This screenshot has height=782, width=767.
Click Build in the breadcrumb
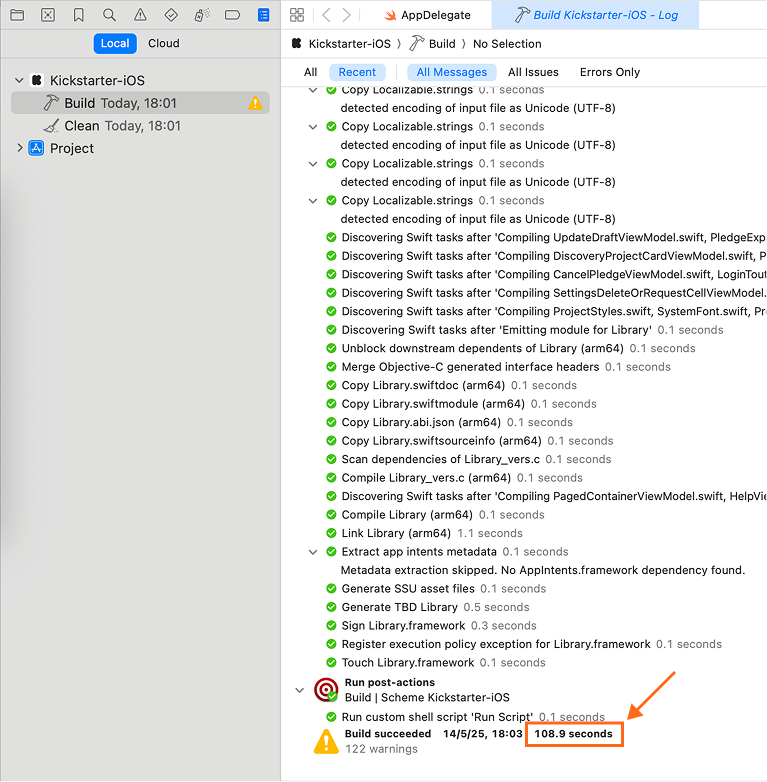[442, 44]
